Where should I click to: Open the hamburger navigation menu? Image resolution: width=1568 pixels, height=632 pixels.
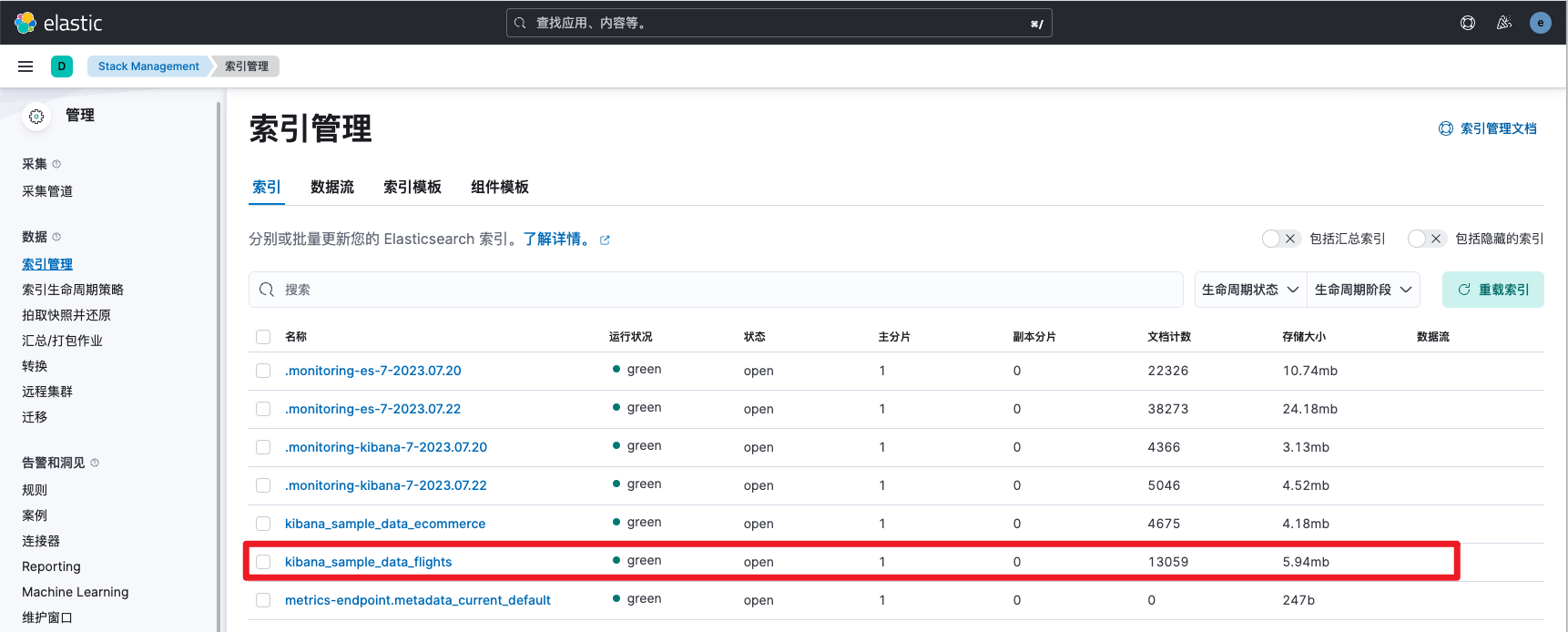(25, 66)
